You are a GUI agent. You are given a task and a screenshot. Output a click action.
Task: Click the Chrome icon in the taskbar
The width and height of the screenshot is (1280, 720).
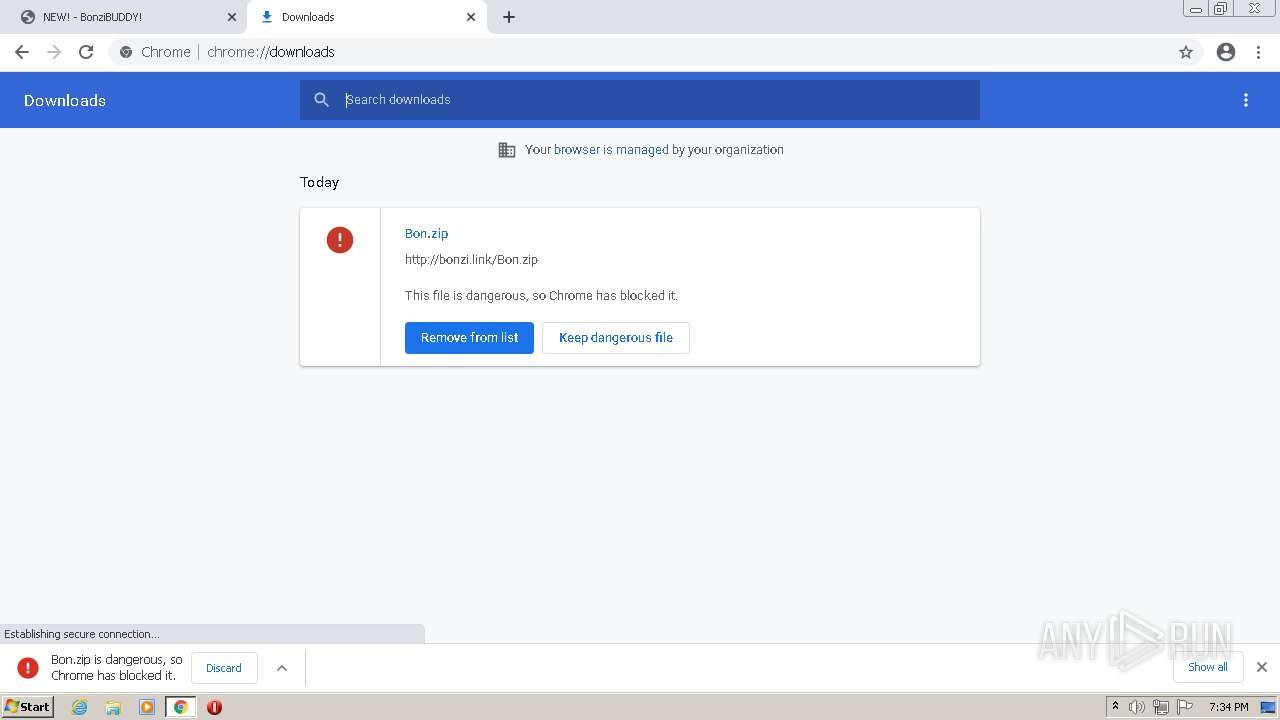pyautogui.click(x=181, y=707)
